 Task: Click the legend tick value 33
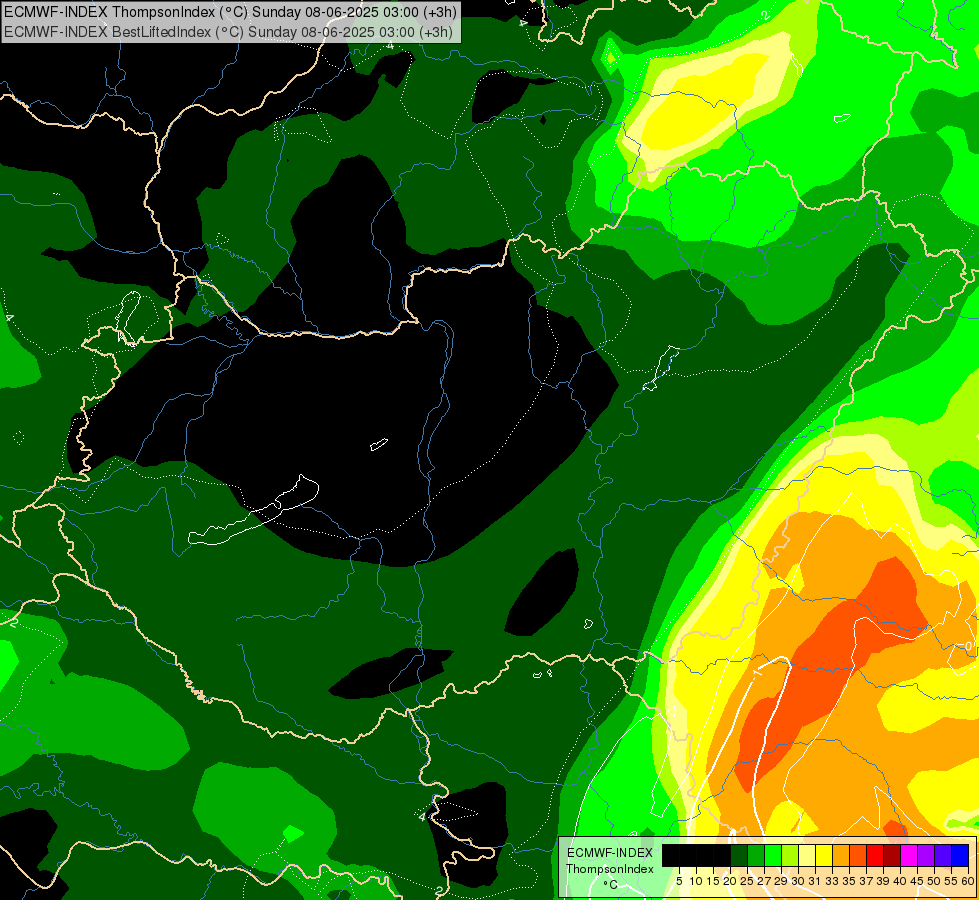click(x=832, y=881)
